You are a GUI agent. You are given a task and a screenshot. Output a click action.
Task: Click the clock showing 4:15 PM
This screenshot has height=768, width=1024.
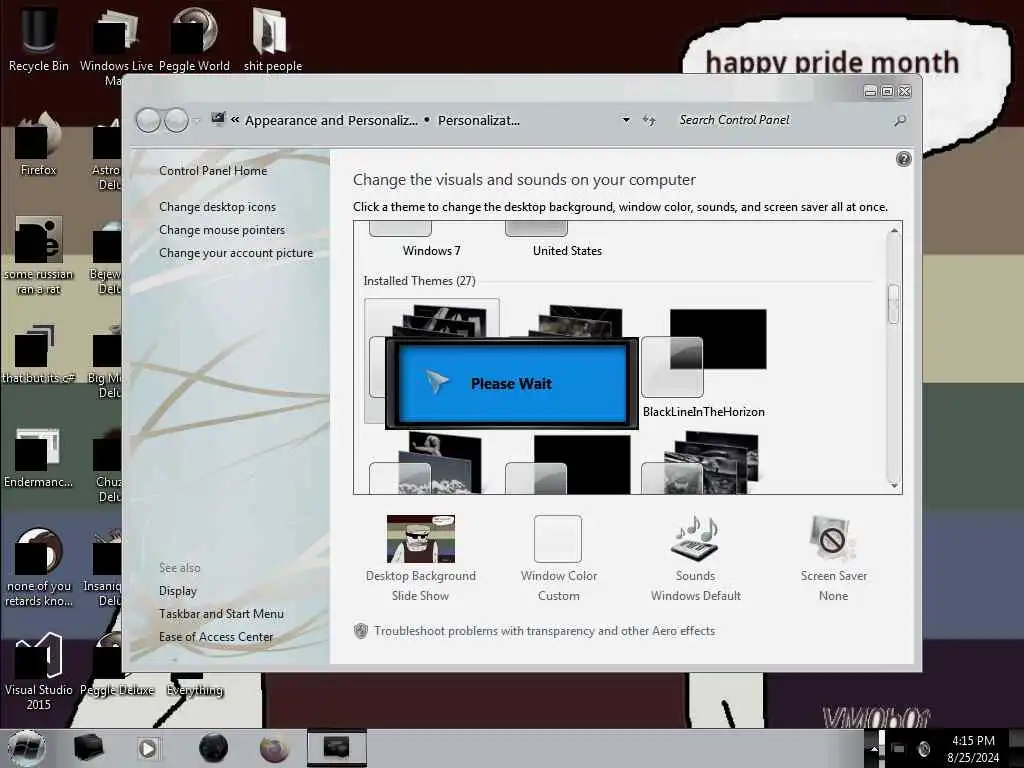pos(973,748)
